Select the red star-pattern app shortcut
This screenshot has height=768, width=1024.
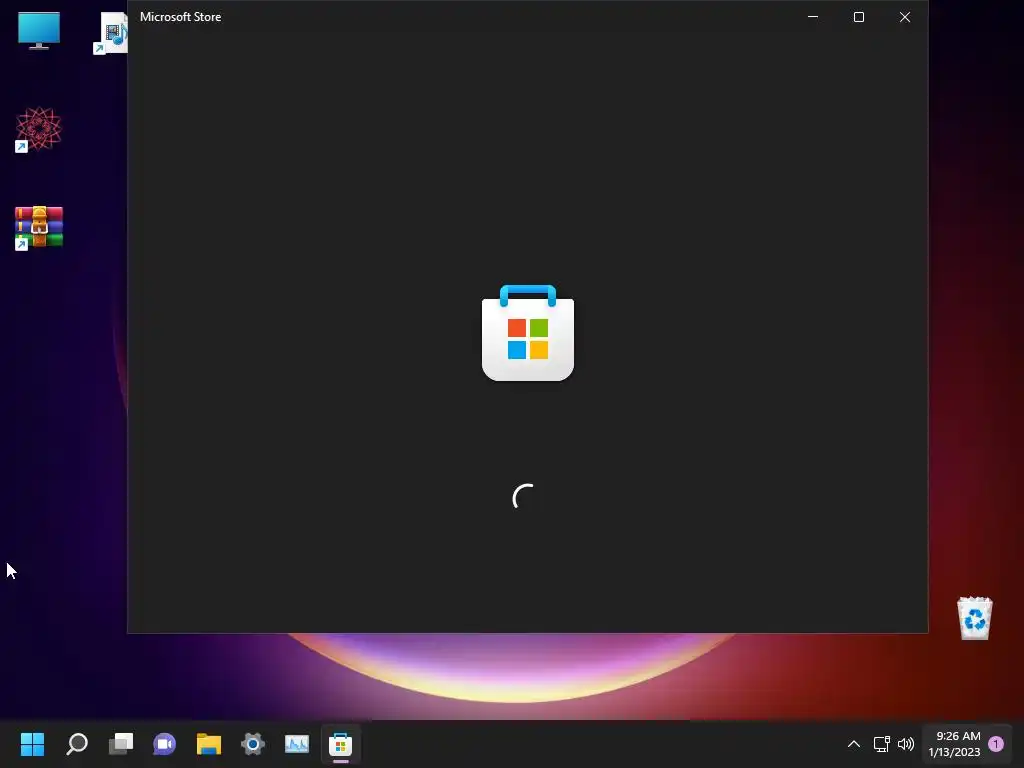point(39,129)
